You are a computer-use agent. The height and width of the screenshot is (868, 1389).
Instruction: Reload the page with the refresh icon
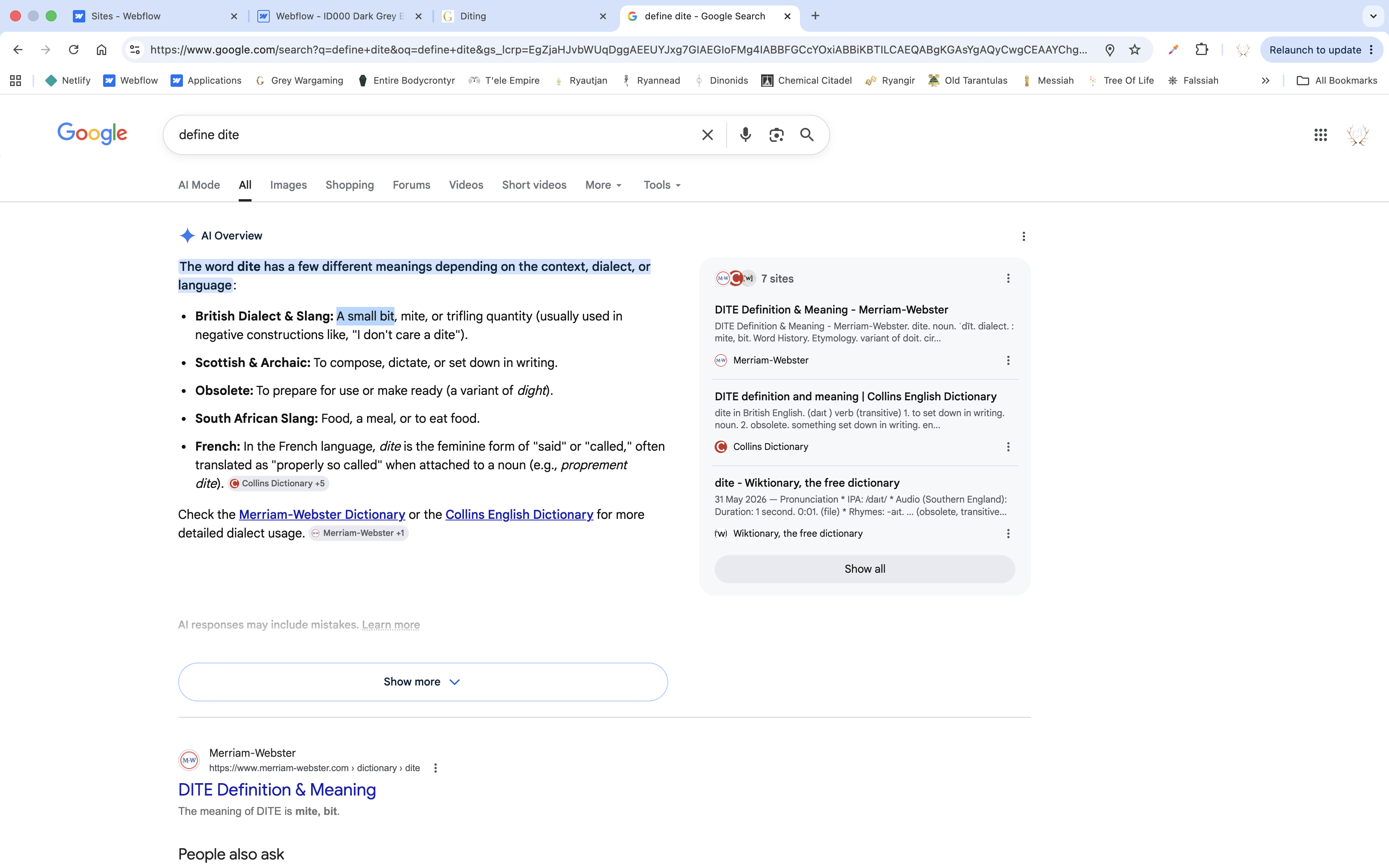pyautogui.click(x=74, y=50)
